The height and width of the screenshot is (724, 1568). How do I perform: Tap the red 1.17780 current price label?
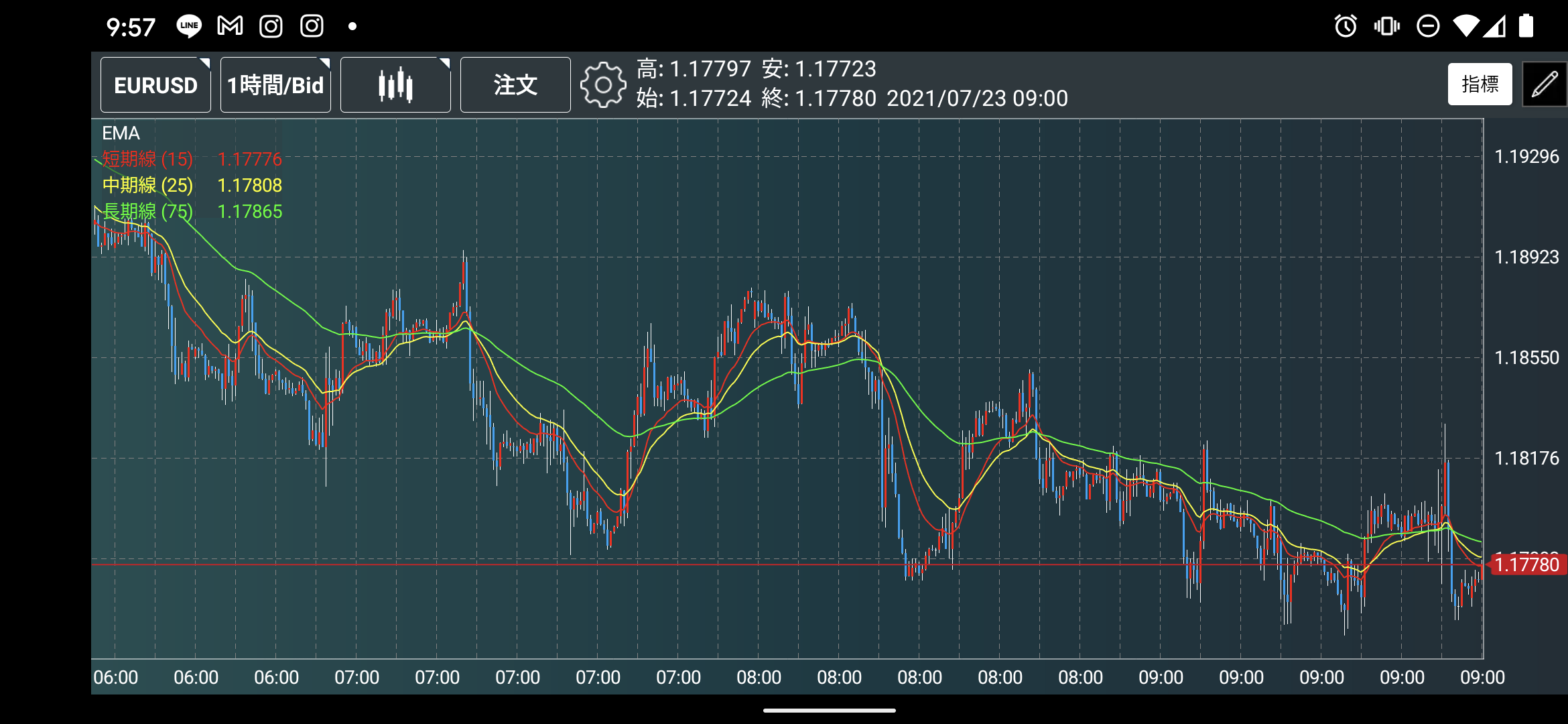[x=1527, y=564]
